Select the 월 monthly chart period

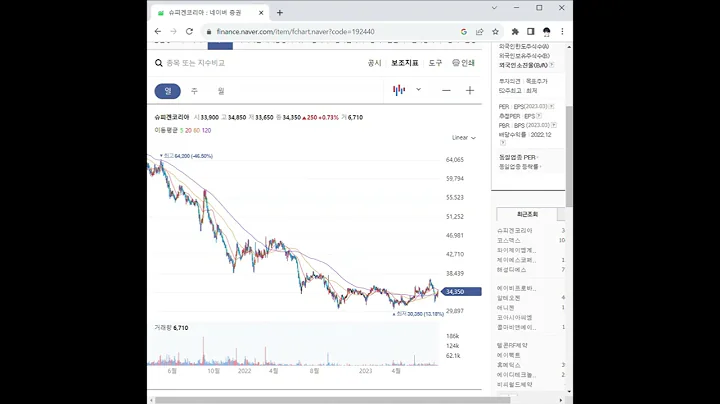coord(221,91)
